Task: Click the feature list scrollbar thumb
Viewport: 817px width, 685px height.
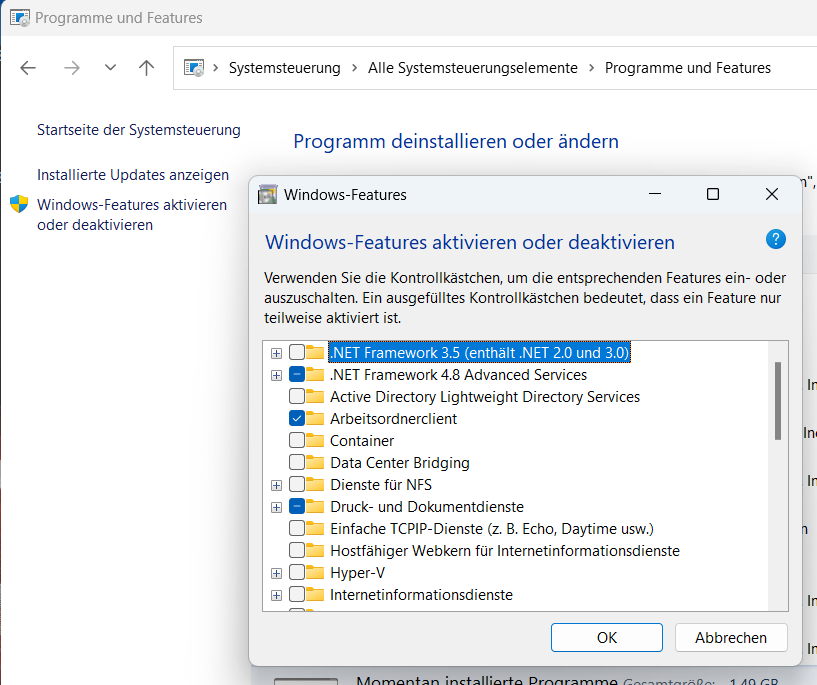Action: pos(777,401)
